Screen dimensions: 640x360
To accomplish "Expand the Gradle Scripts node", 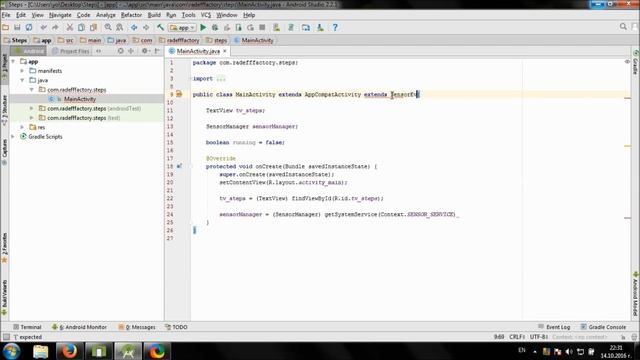I will coord(13,136).
